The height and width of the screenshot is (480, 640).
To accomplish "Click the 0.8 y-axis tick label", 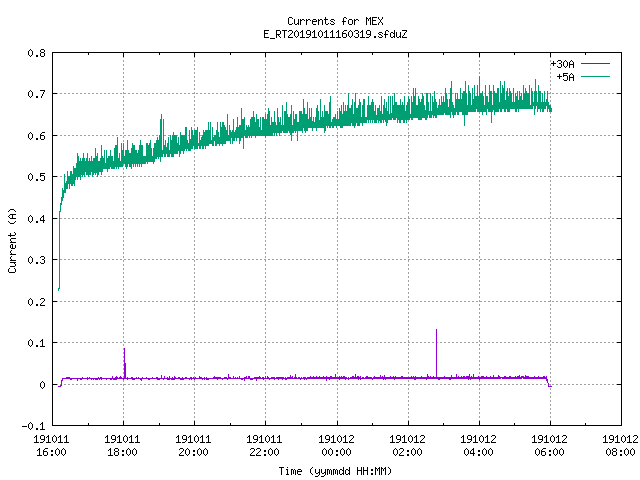I will click(36, 53).
